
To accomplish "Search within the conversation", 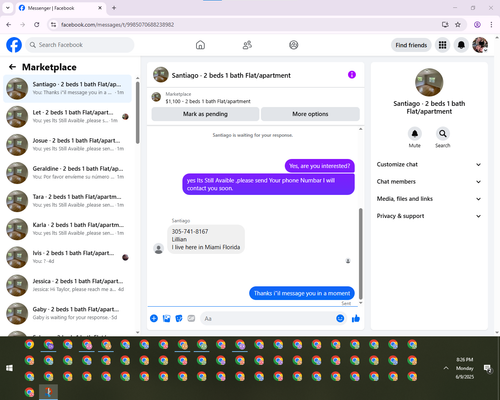I will point(442,134).
